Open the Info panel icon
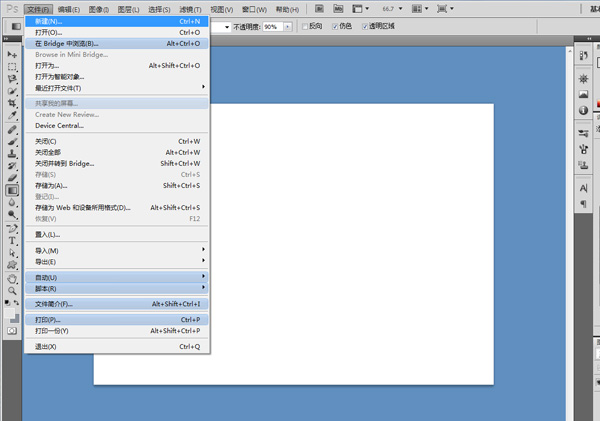Viewport: 600px width, 421px height. (583, 110)
